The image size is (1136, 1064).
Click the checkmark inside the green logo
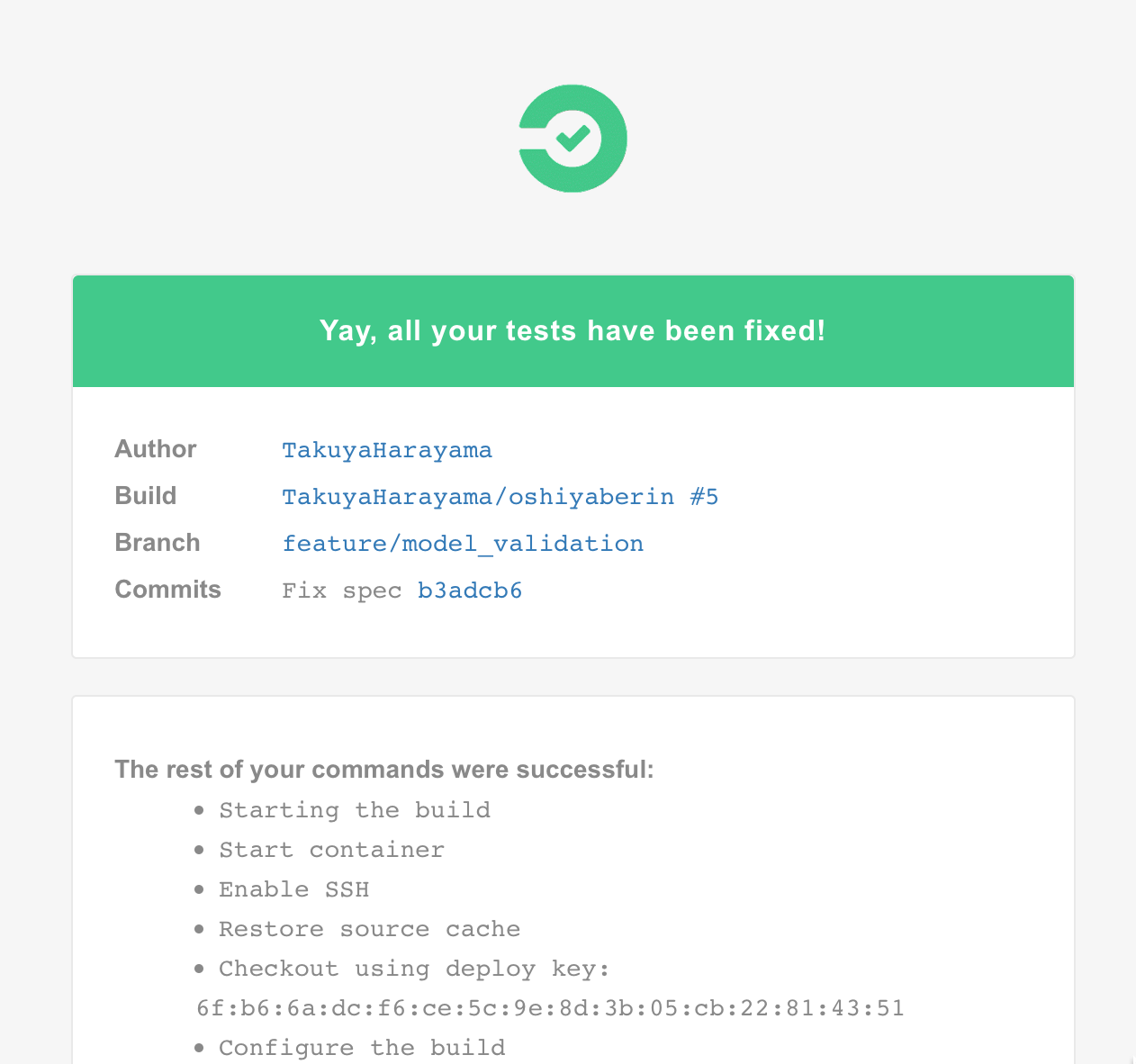pyautogui.click(x=573, y=138)
